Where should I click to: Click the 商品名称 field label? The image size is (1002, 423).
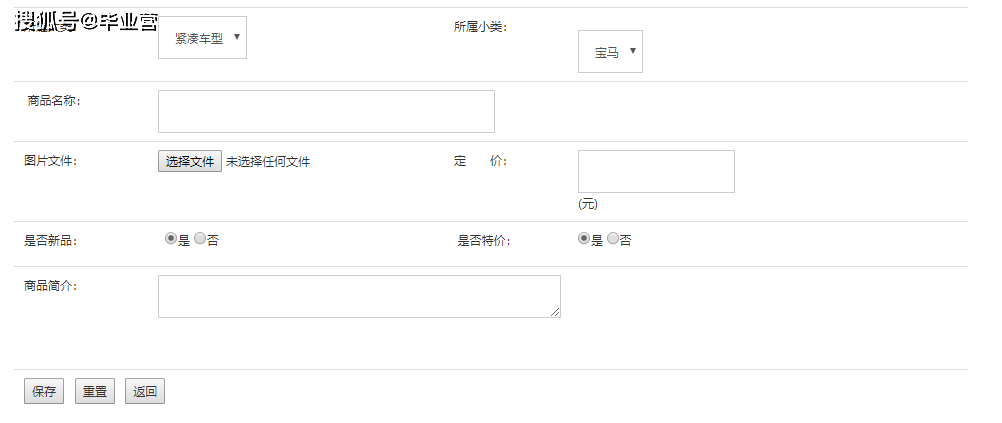pos(53,101)
